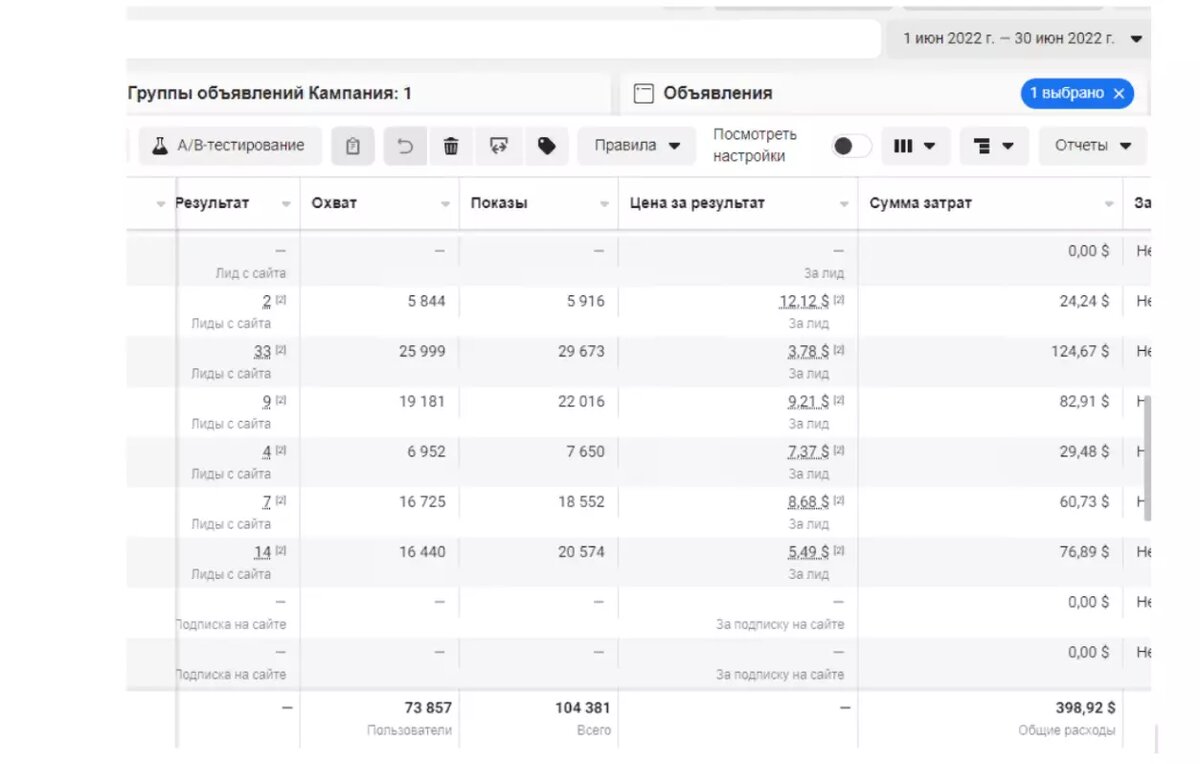Open Сумма затрат column sort arrow
This screenshot has height=764, width=1200.
point(1108,204)
